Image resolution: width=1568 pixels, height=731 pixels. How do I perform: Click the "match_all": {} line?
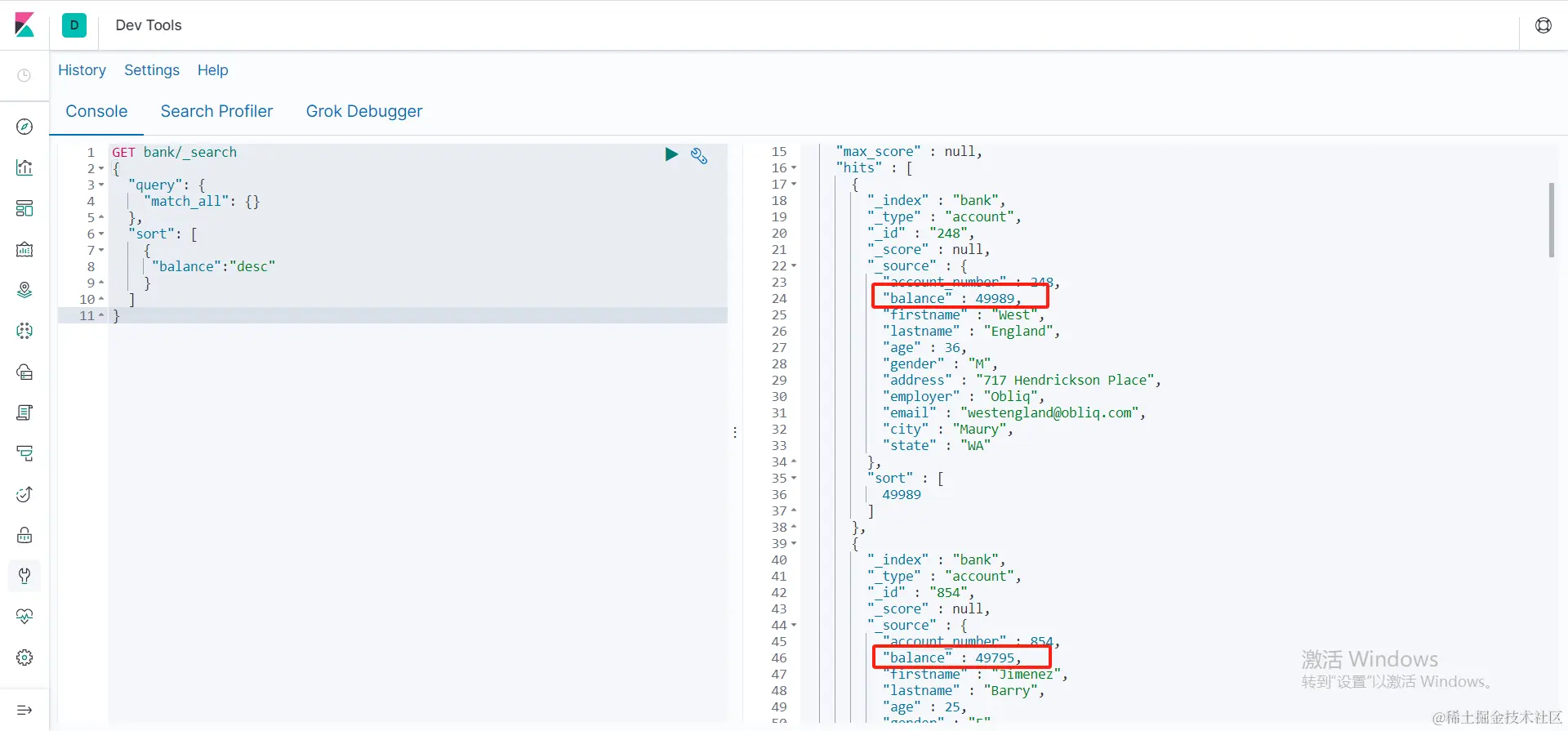tap(202, 202)
